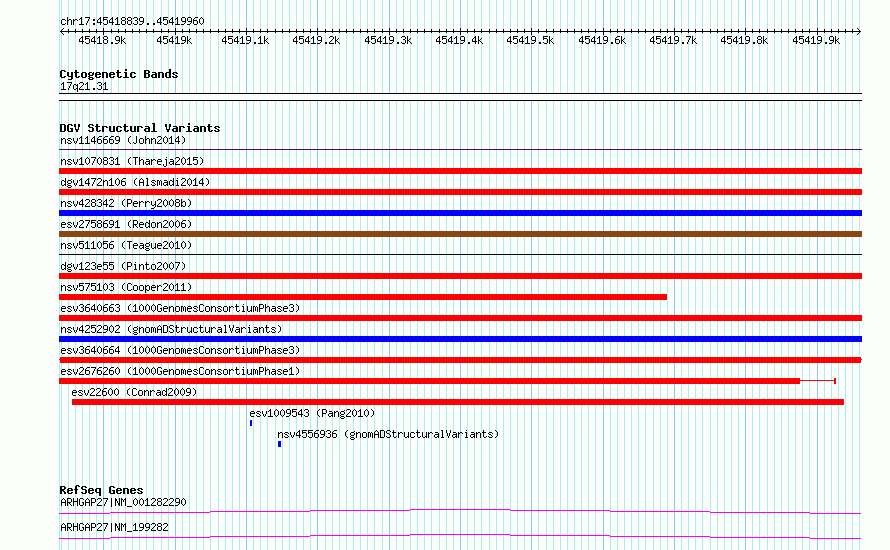The width and height of the screenshot is (890, 550).
Task: Click the blue nsv4252902 variant bar
Action: coord(460,339)
